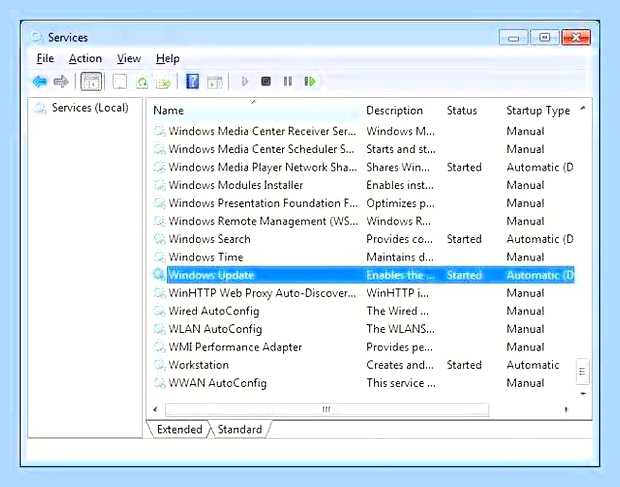Viewport: 620px width, 487px height.
Task: Open the File menu
Action: pyautogui.click(x=45, y=59)
